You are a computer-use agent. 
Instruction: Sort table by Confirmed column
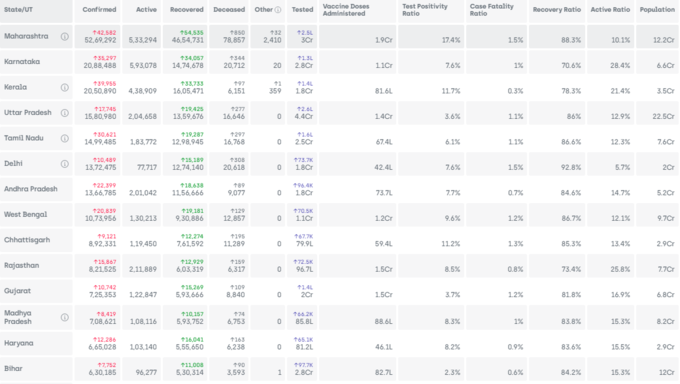97,10
